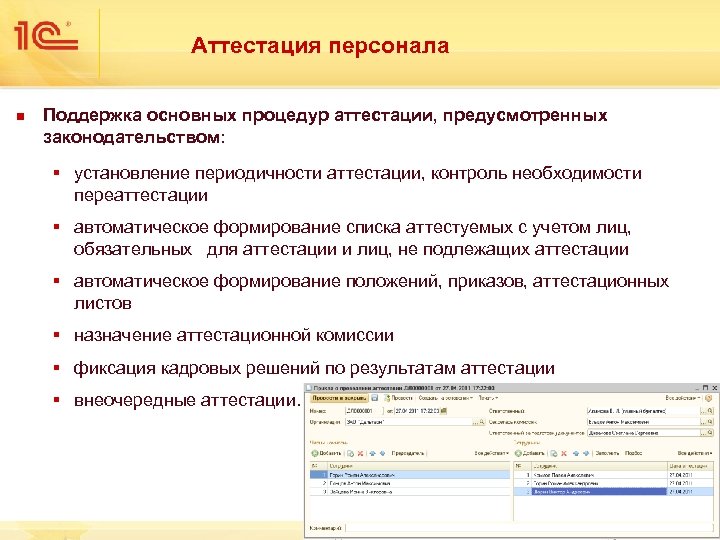Click the attestation date cell of employees row 1

pos(690,475)
